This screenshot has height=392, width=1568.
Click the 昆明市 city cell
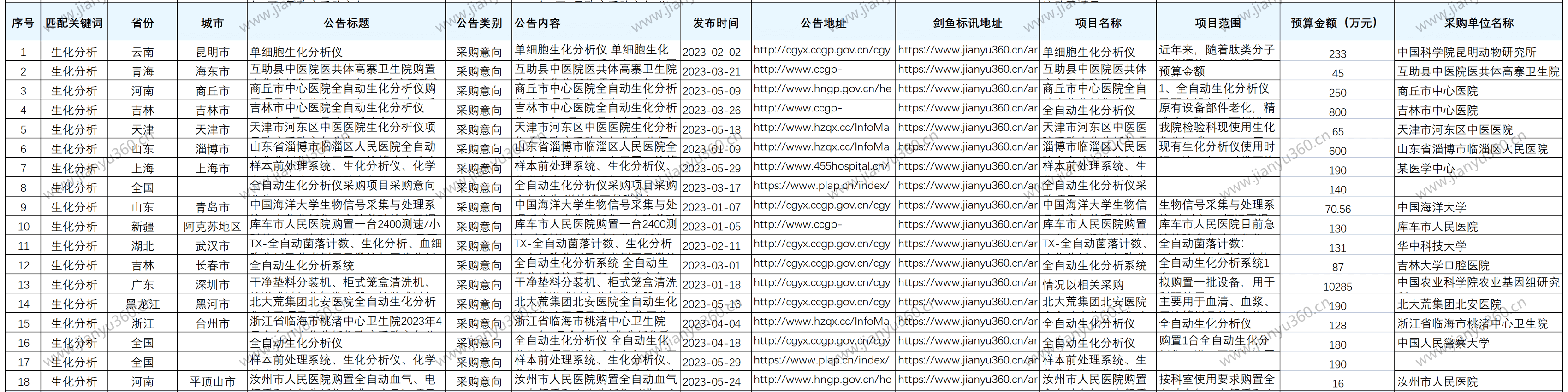tap(213, 52)
